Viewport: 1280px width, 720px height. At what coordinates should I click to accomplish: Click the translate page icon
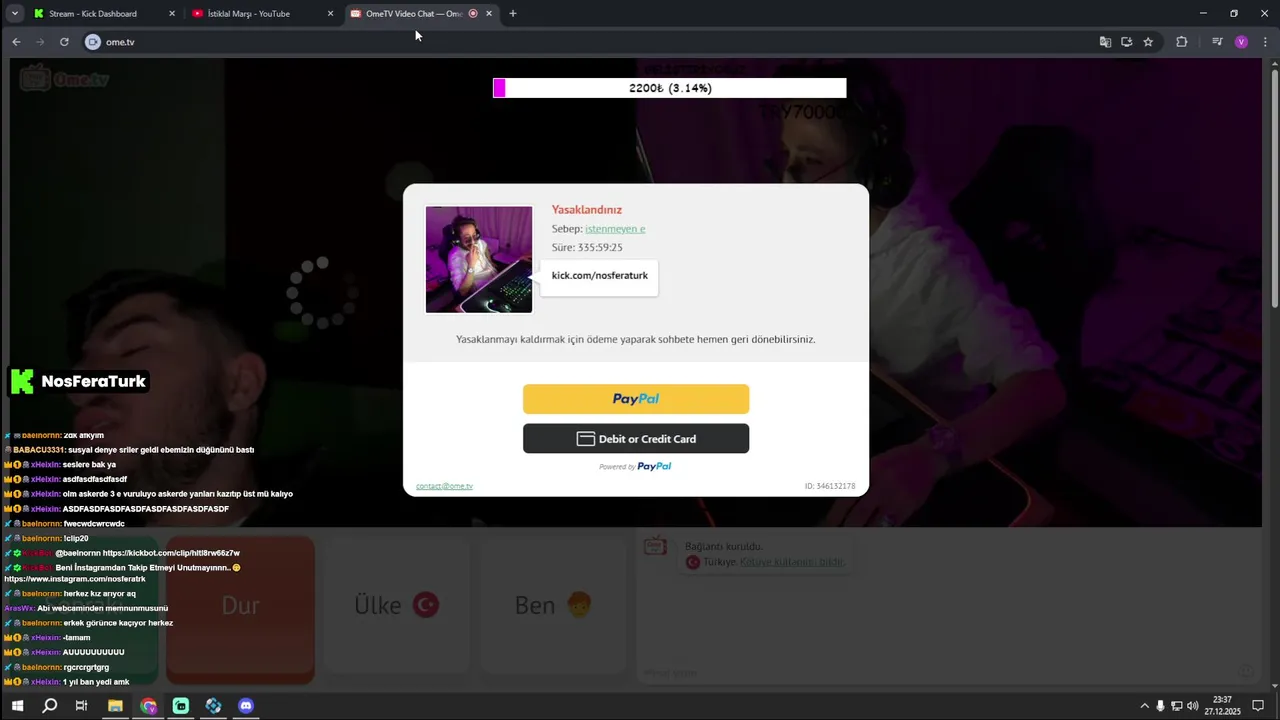pos(1105,42)
